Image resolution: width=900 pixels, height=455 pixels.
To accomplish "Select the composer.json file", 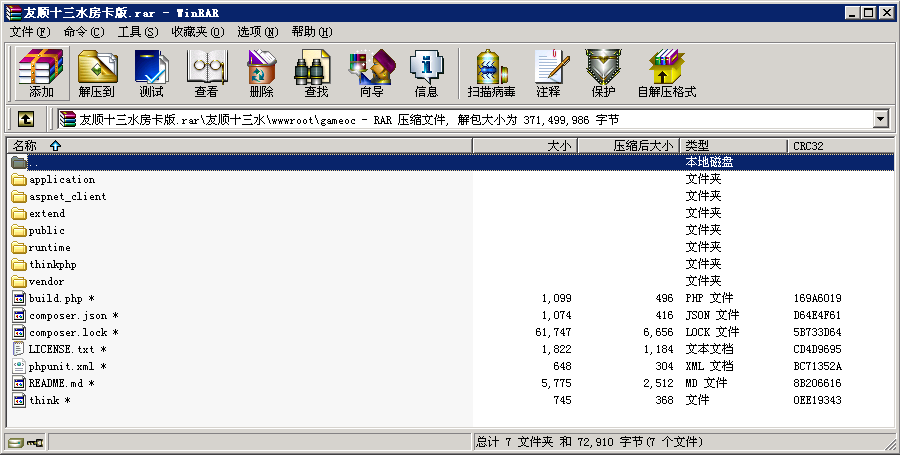I will tap(67, 316).
